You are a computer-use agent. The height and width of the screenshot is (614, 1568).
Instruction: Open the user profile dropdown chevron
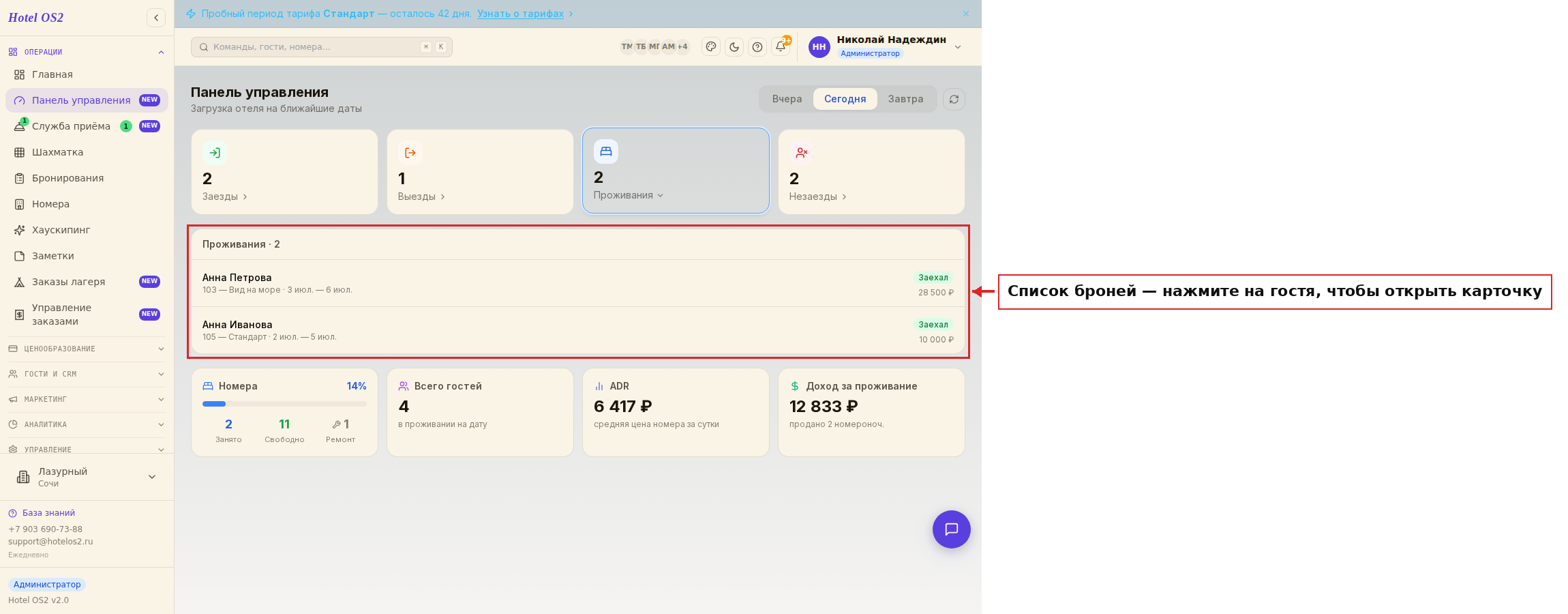coord(958,47)
